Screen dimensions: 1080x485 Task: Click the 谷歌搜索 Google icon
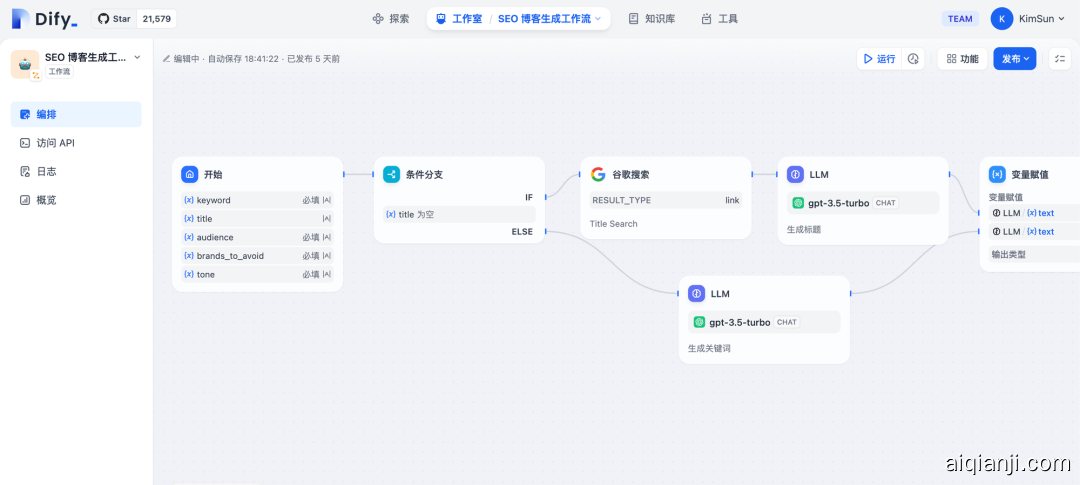tap(598, 174)
